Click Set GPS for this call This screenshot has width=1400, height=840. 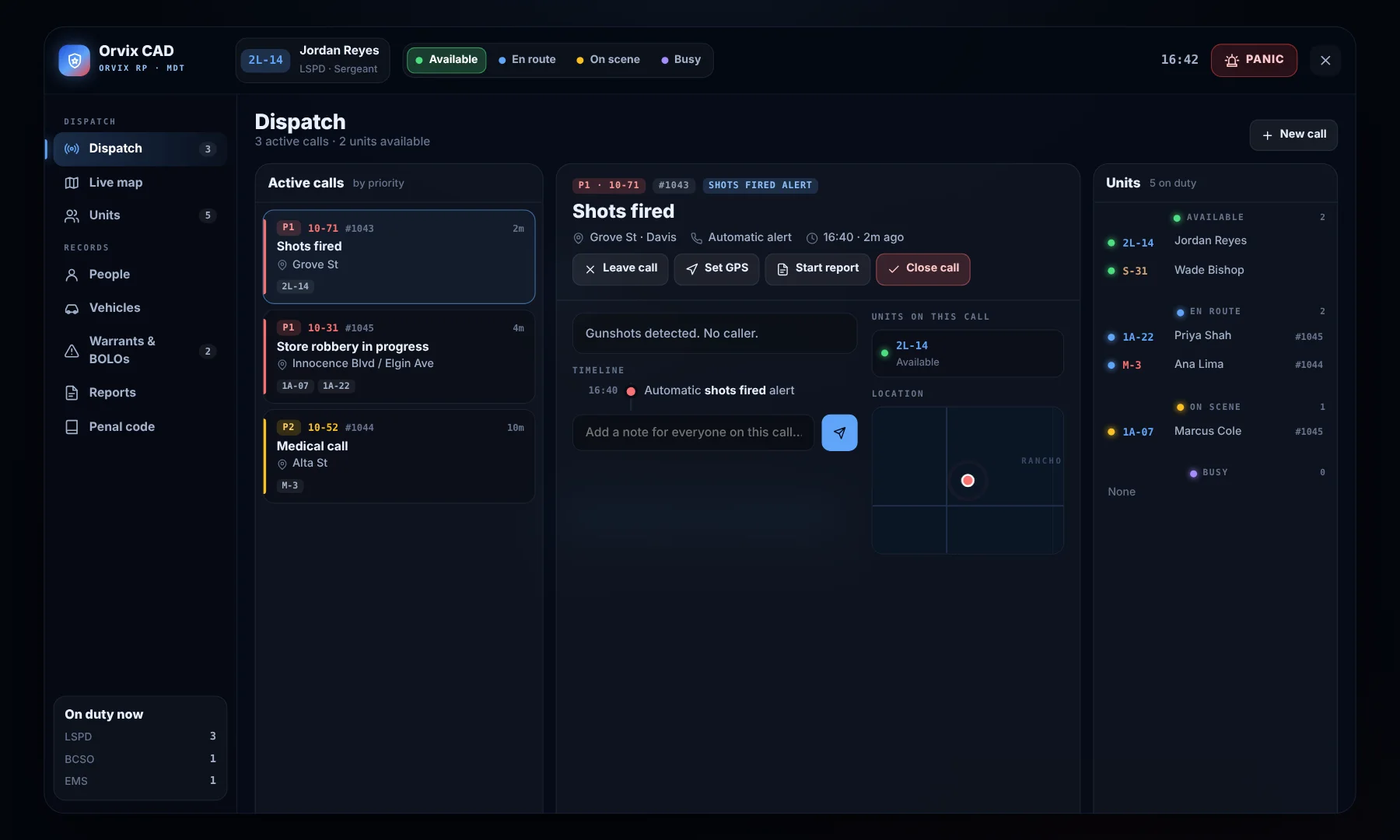pos(716,269)
